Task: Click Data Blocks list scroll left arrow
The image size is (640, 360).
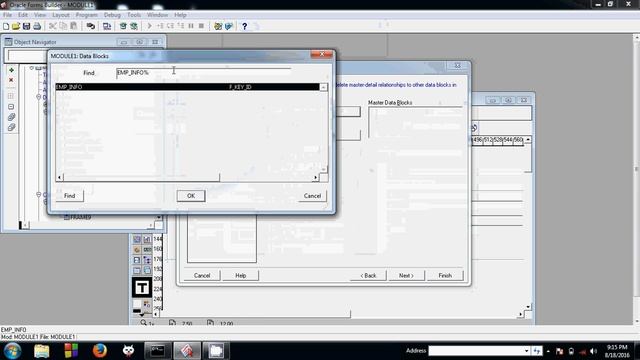Action: 60,177
